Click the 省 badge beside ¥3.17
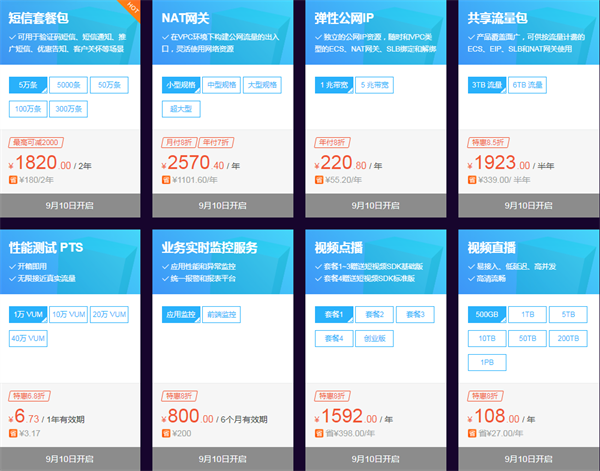This screenshot has width=600, height=471. [x=13, y=434]
